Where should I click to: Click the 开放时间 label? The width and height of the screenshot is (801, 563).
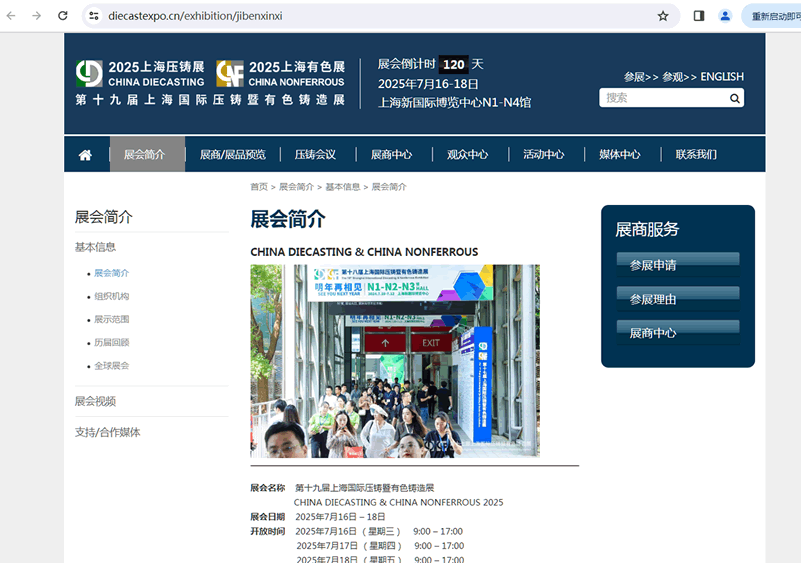pyautogui.click(x=267, y=531)
